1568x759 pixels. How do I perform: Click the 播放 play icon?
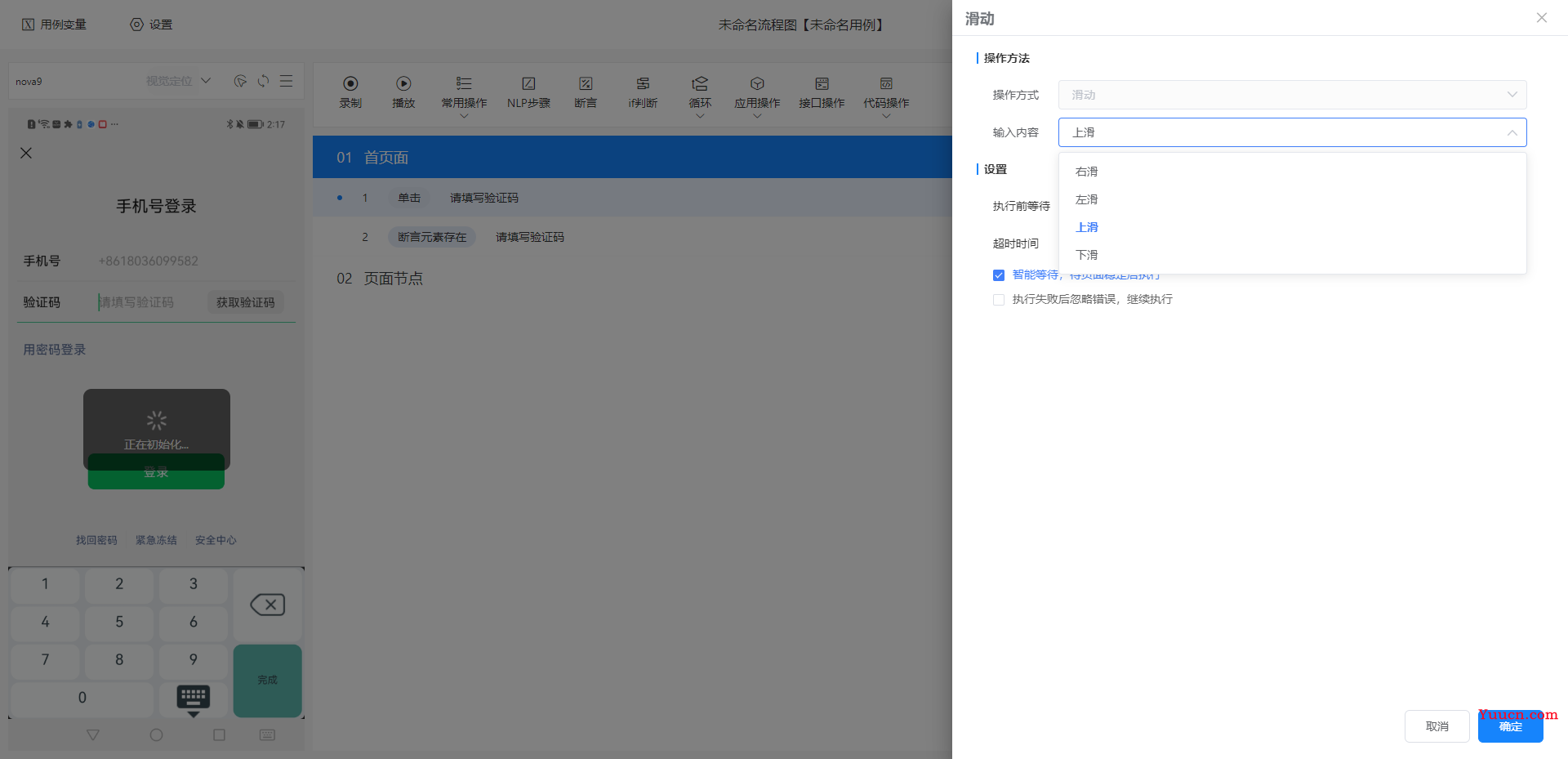pyautogui.click(x=403, y=83)
